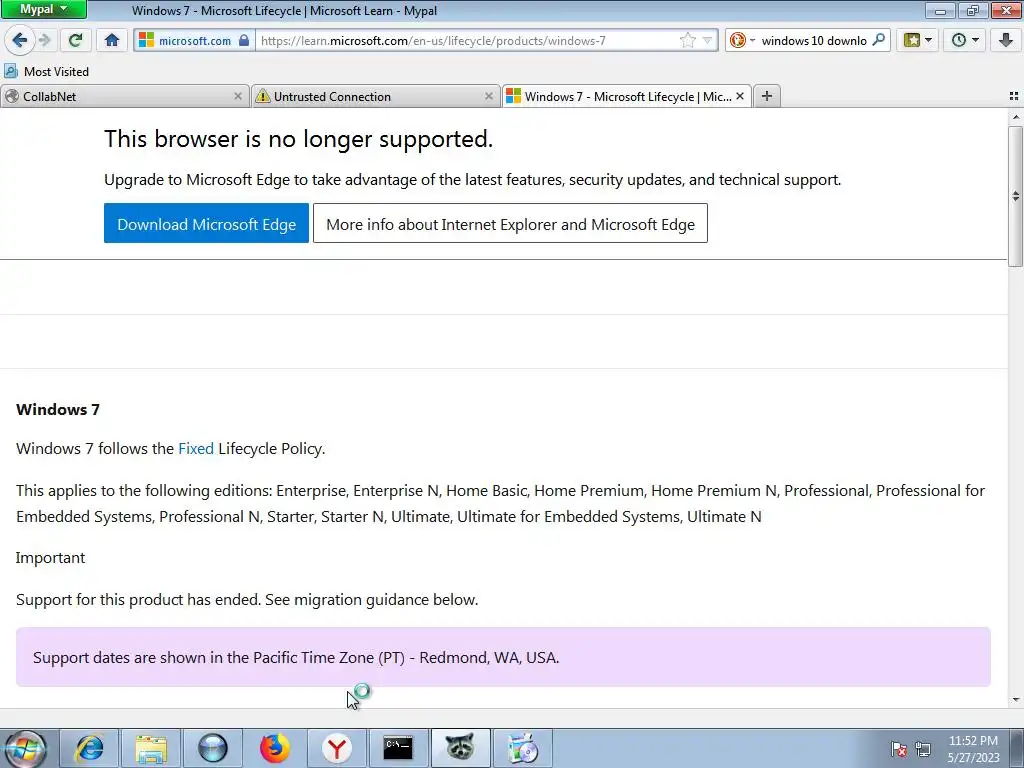The height and width of the screenshot is (768, 1024).
Task: Click the search magnifier icon
Action: 878,40
